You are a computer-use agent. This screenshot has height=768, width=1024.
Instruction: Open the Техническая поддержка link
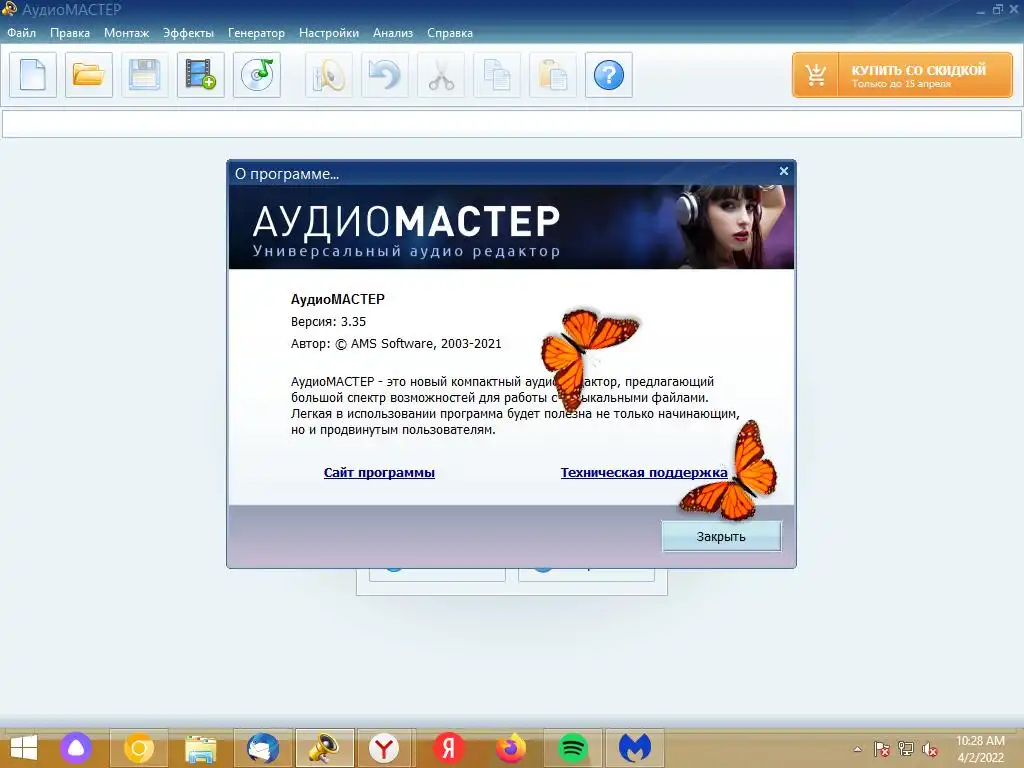pos(644,472)
